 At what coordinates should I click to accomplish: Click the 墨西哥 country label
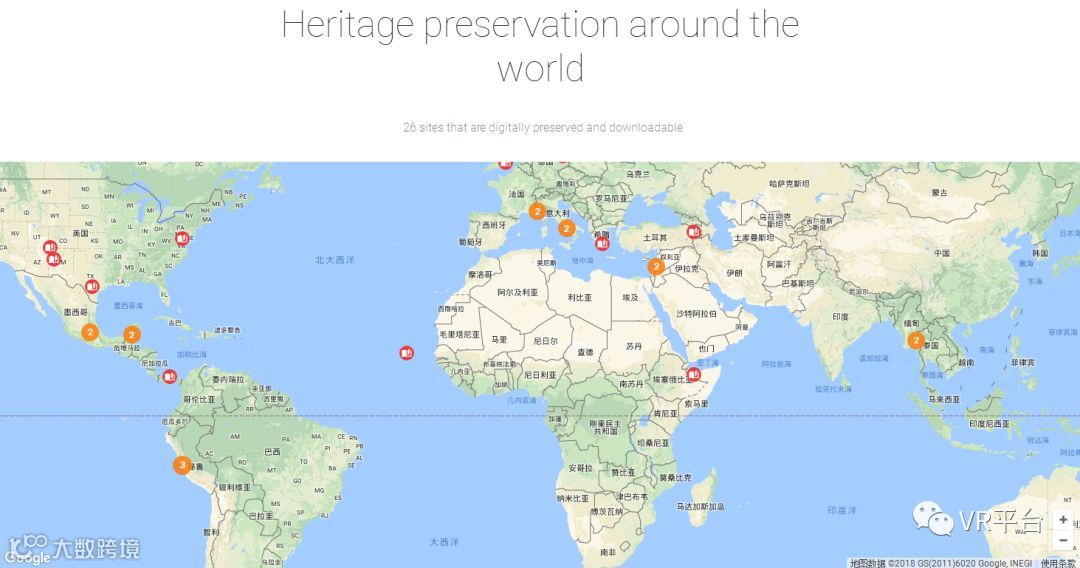click(76, 312)
